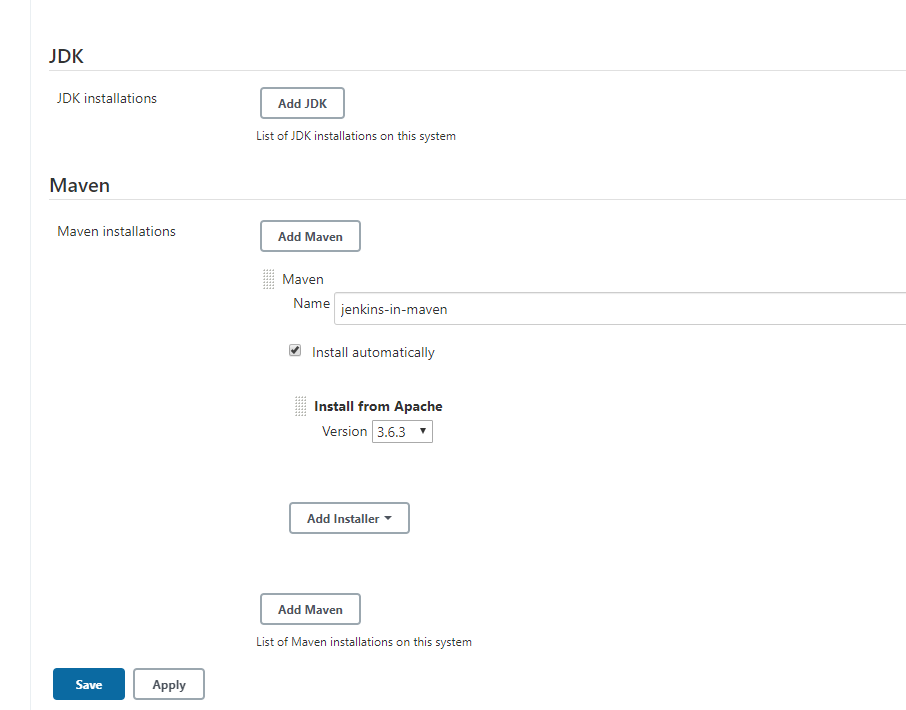Click the Version dropdown arrow

tap(423, 431)
